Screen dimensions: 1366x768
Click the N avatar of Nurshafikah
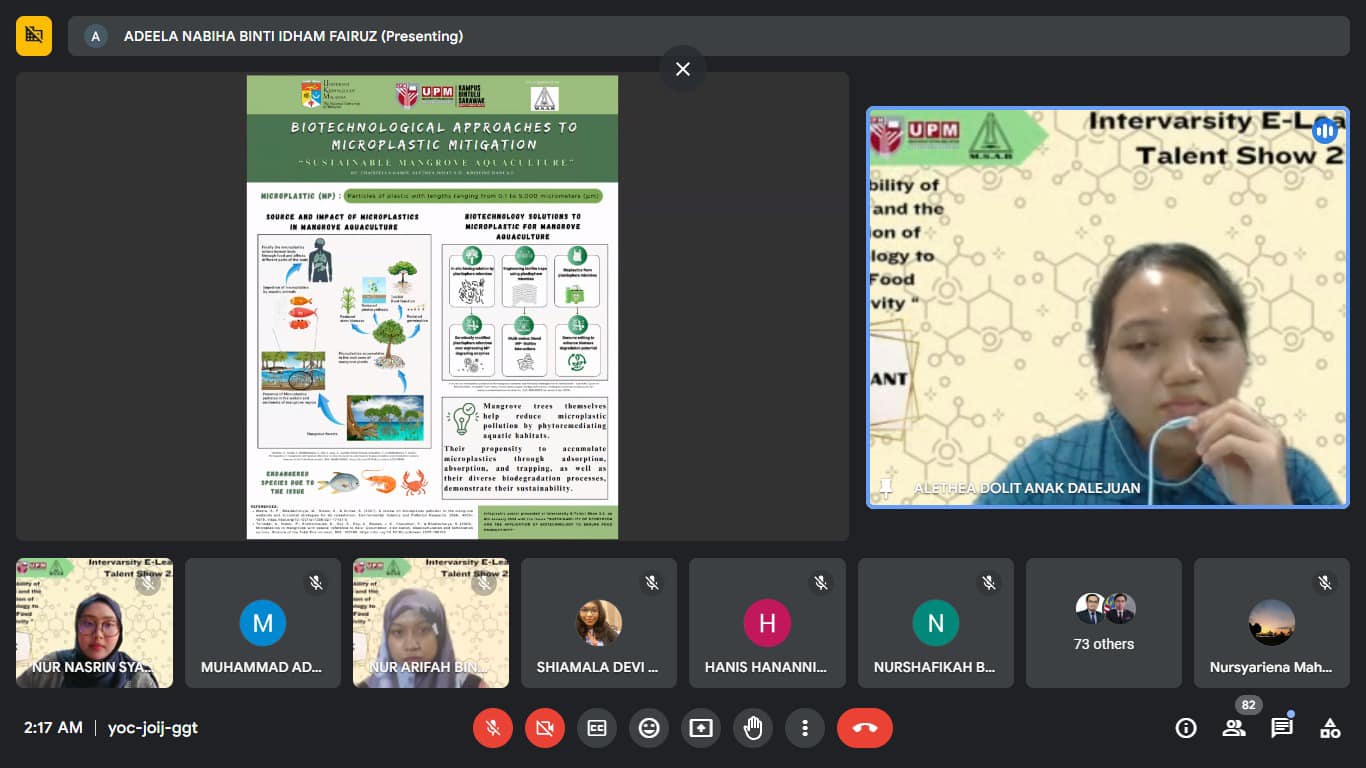(936, 623)
